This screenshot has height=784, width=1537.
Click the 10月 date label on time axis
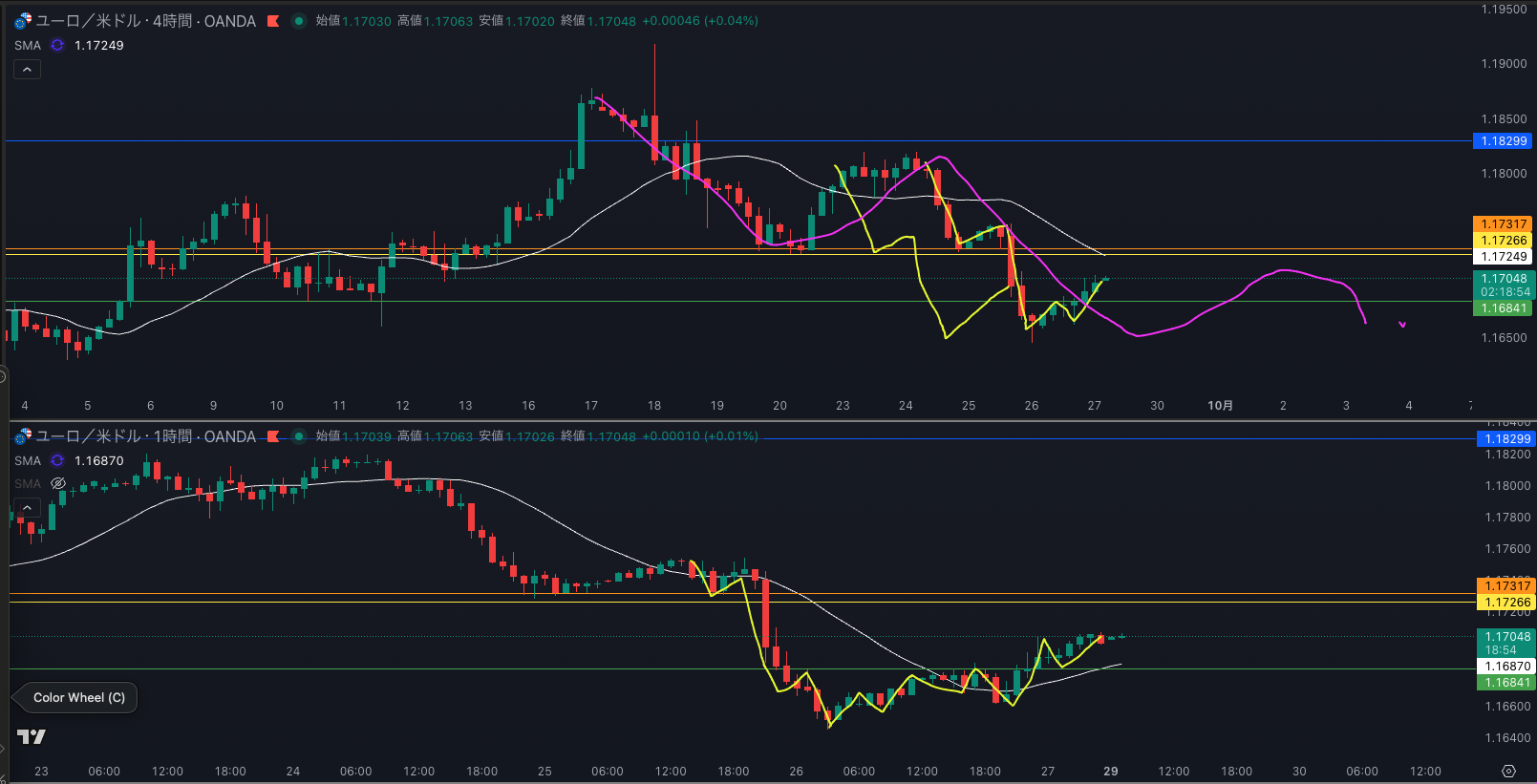[x=1220, y=406]
